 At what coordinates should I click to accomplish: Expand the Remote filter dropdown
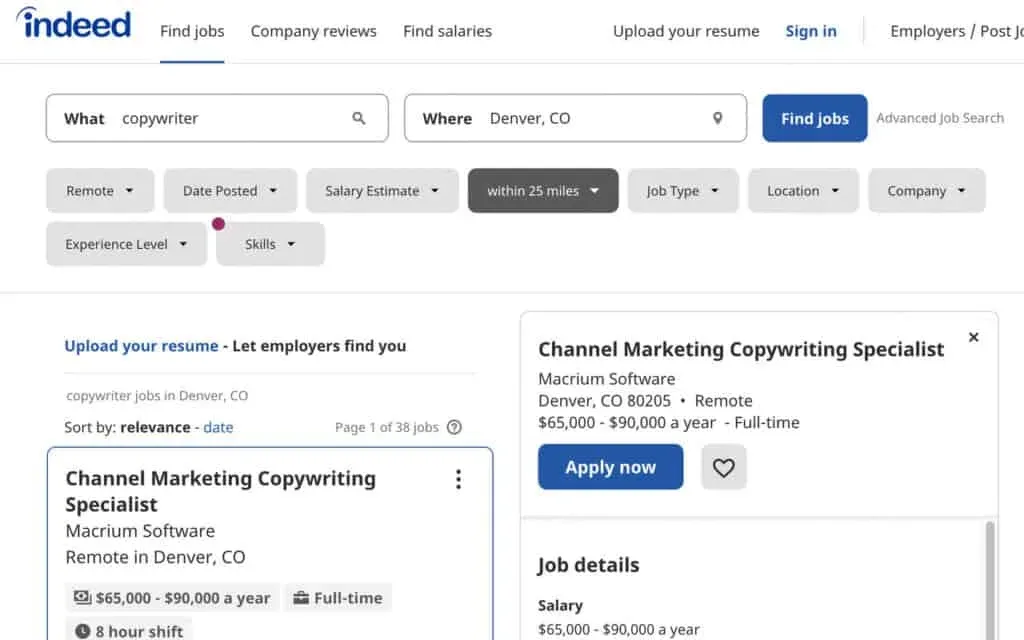pyautogui.click(x=100, y=191)
